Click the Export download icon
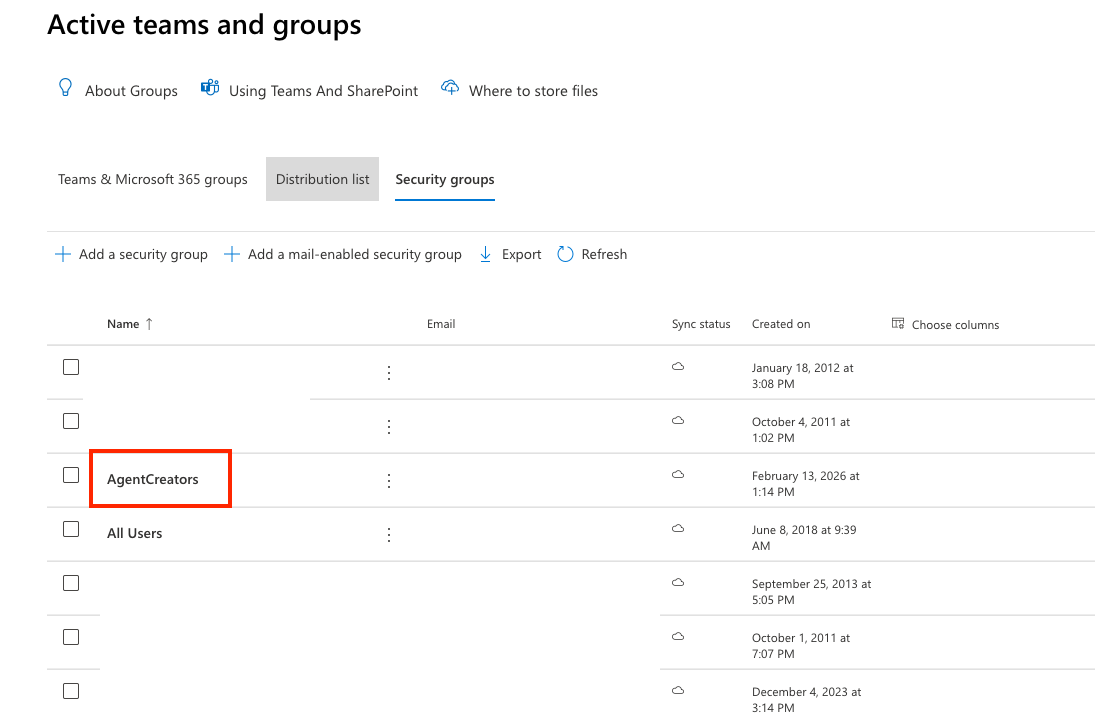Screen dimensions: 1095x717 click(485, 253)
